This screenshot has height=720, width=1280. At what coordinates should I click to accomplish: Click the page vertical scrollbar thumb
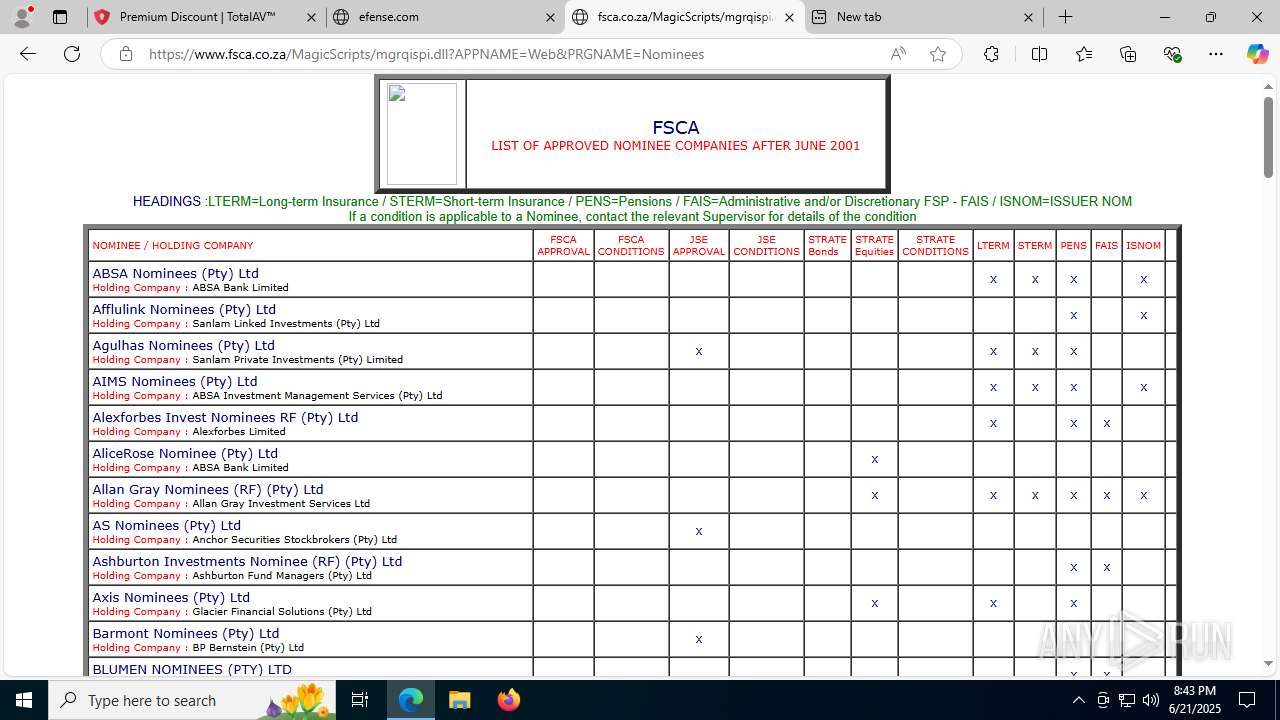[1268, 137]
